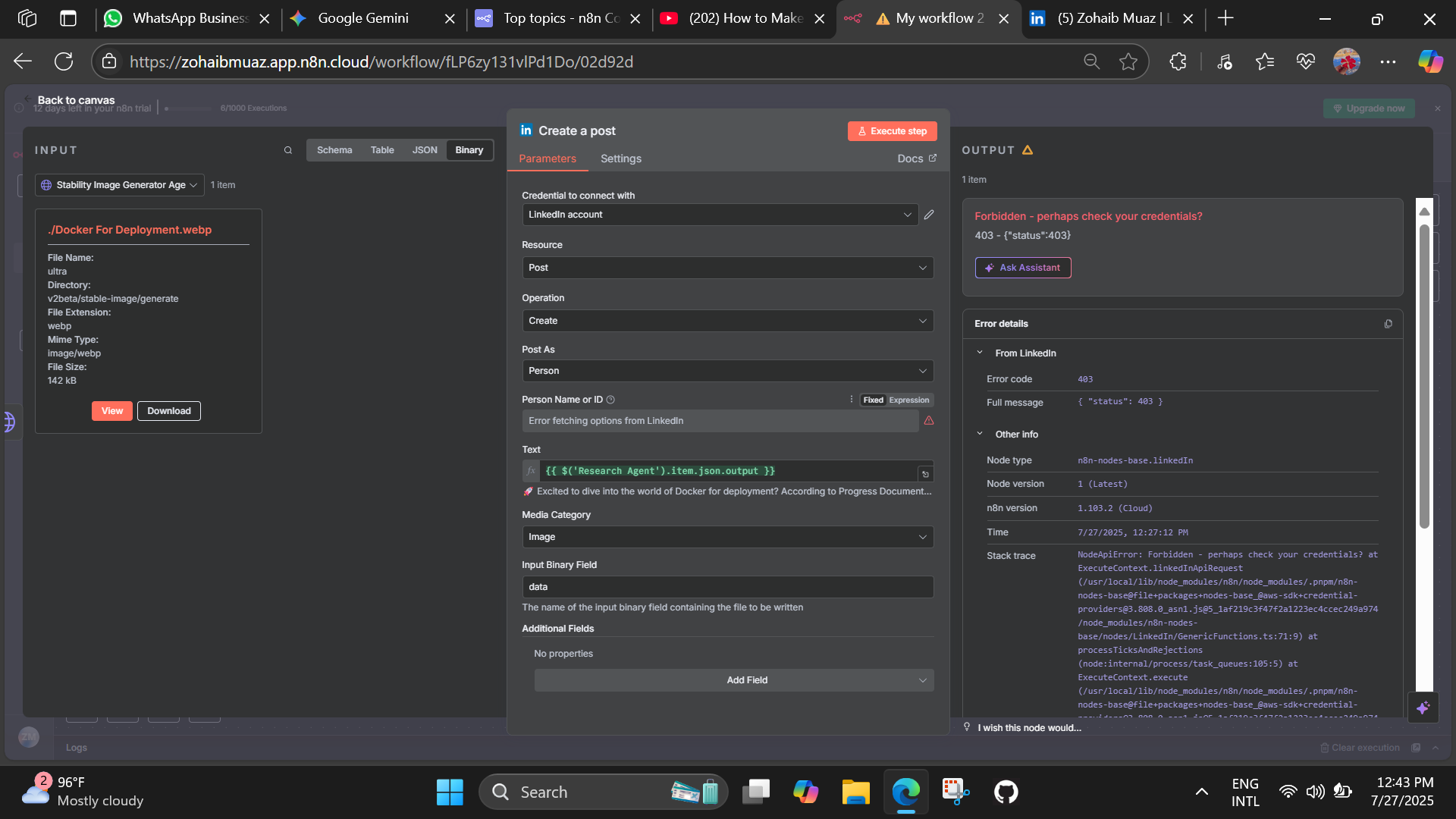
Task: Open the Media Category dropdown
Action: [727, 536]
